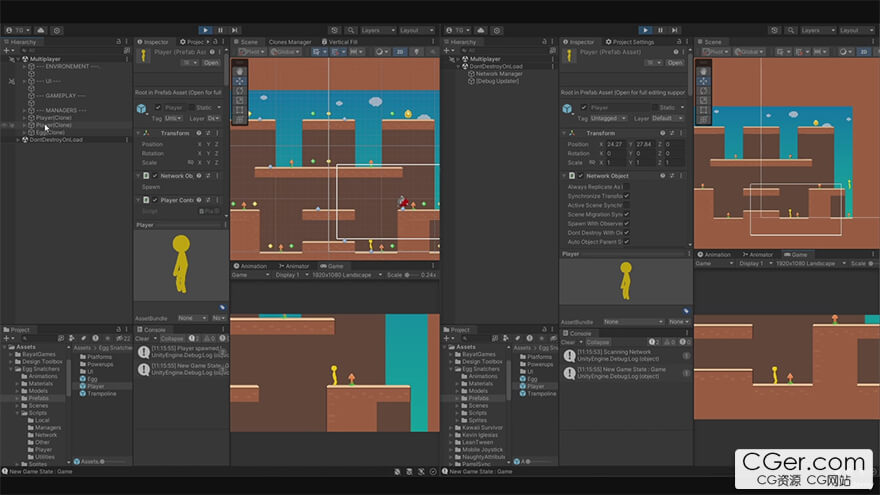This screenshot has height=495, width=880.
Task: Open Tag dropdown showing Untagged in right Inspector
Action: 608,118
